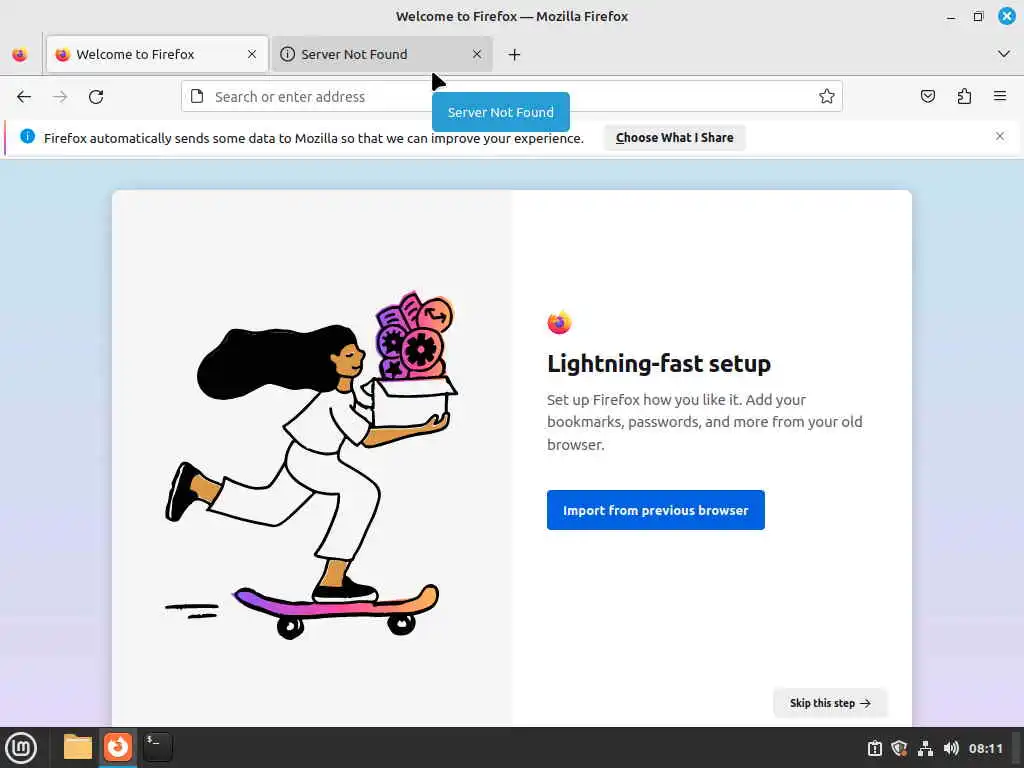The width and height of the screenshot is (1024, 768).
Task: Close the Welcome to Firefox tab
Action: pos(252,54)
